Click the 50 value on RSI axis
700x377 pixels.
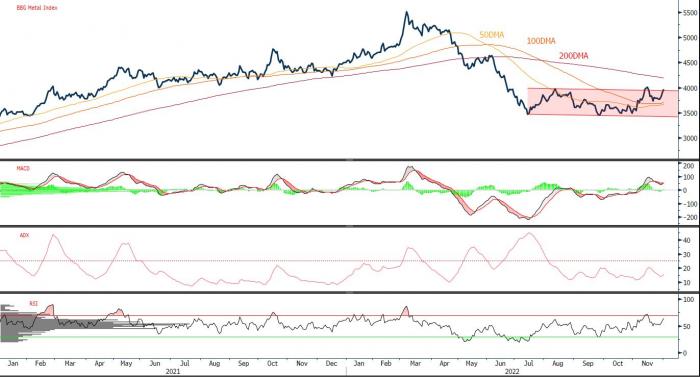[687, 327]
